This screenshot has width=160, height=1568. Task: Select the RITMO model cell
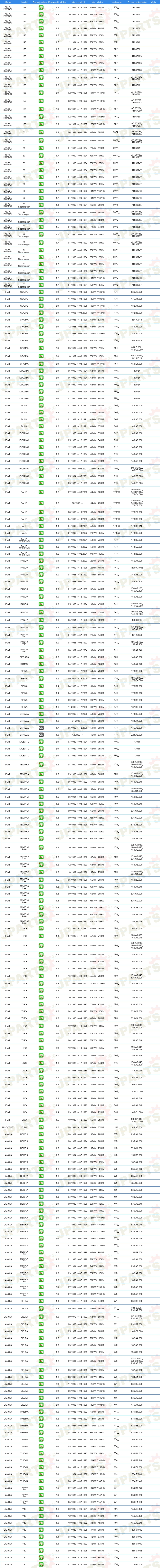tap(24, 664)
